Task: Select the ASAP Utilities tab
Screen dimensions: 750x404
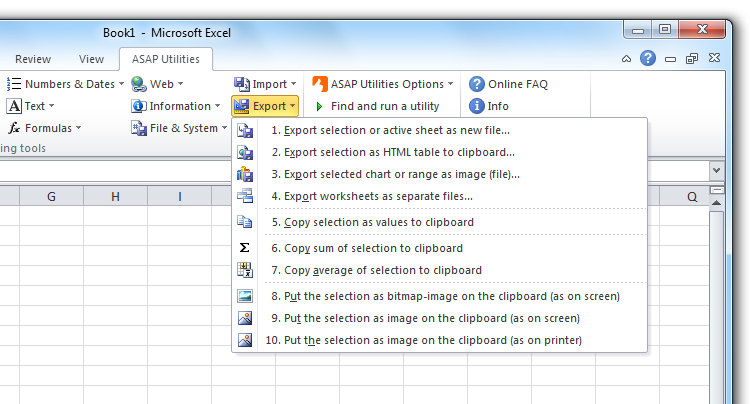Action: tap(165, 59)
